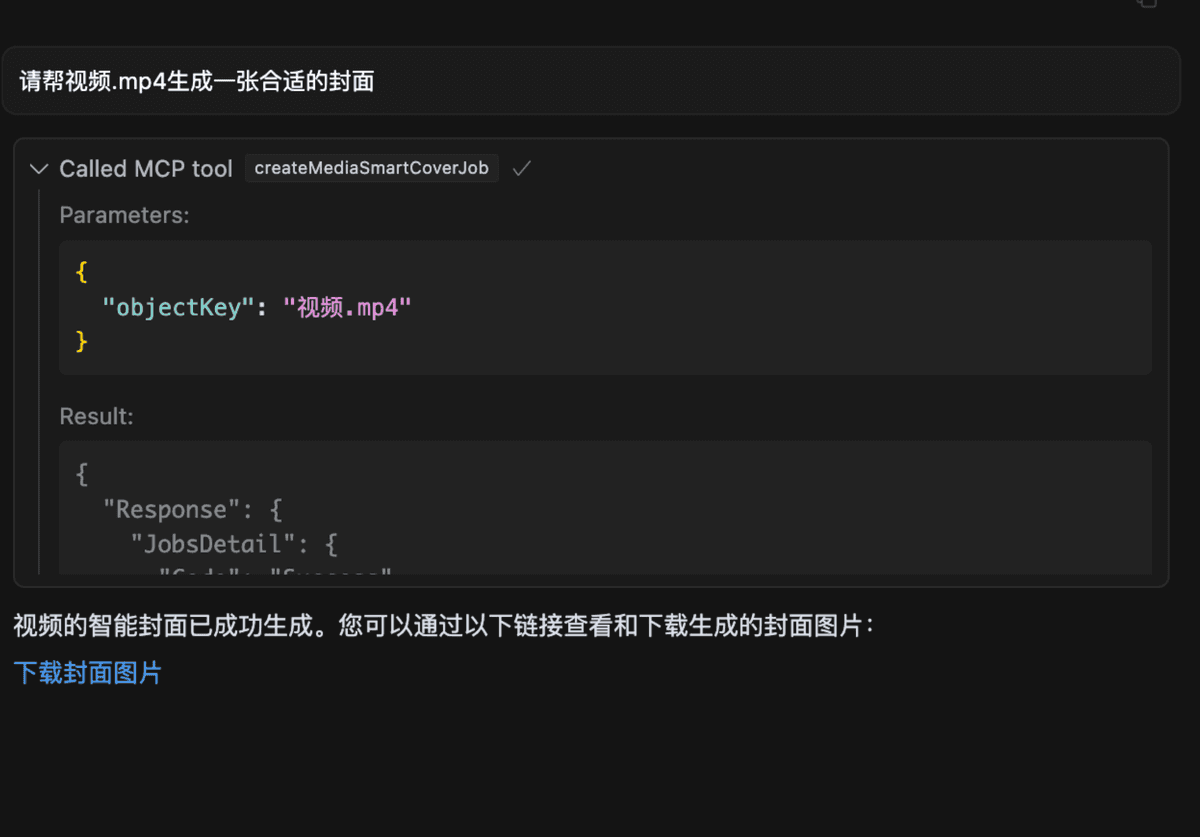
Task: Click the copy icon at top edge
Action: [1147, 3]
